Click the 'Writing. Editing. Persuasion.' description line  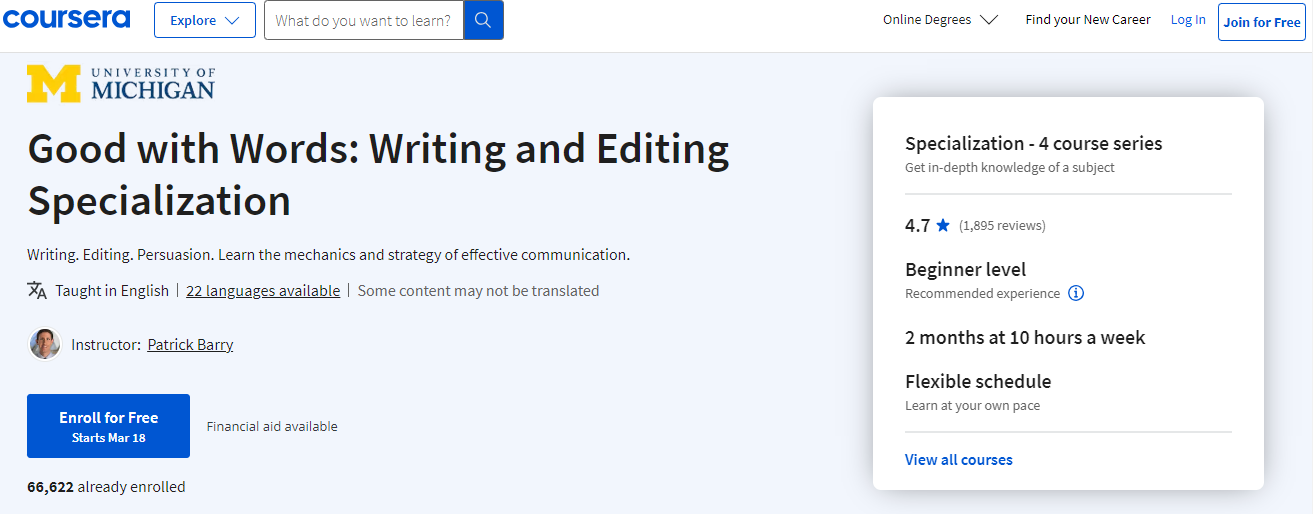(328, 254)
